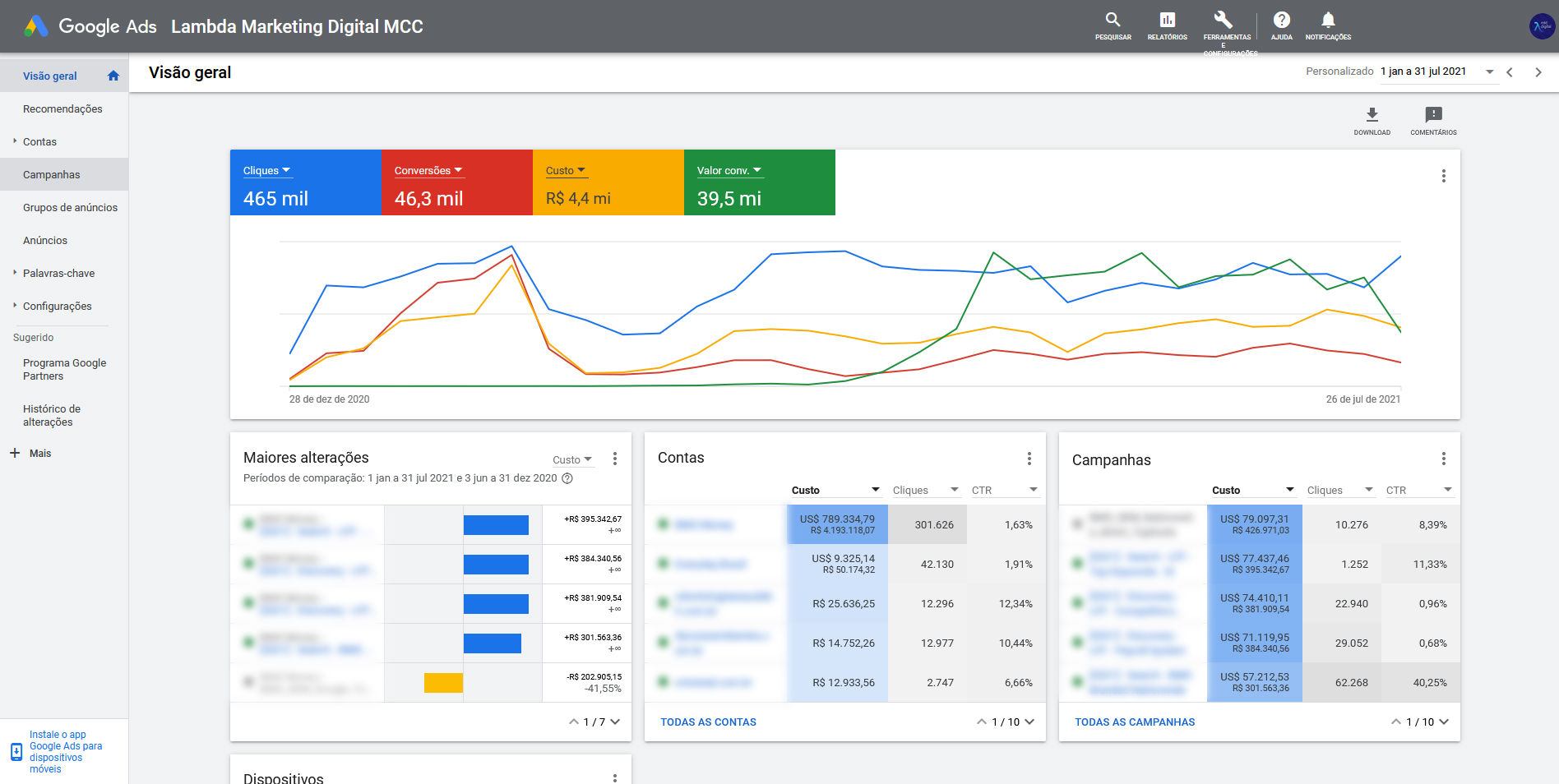The height and width of the screenshot is (784, 1559).
Task: Open Contas card three-dot menu
Action: [x=1029, y=459]
